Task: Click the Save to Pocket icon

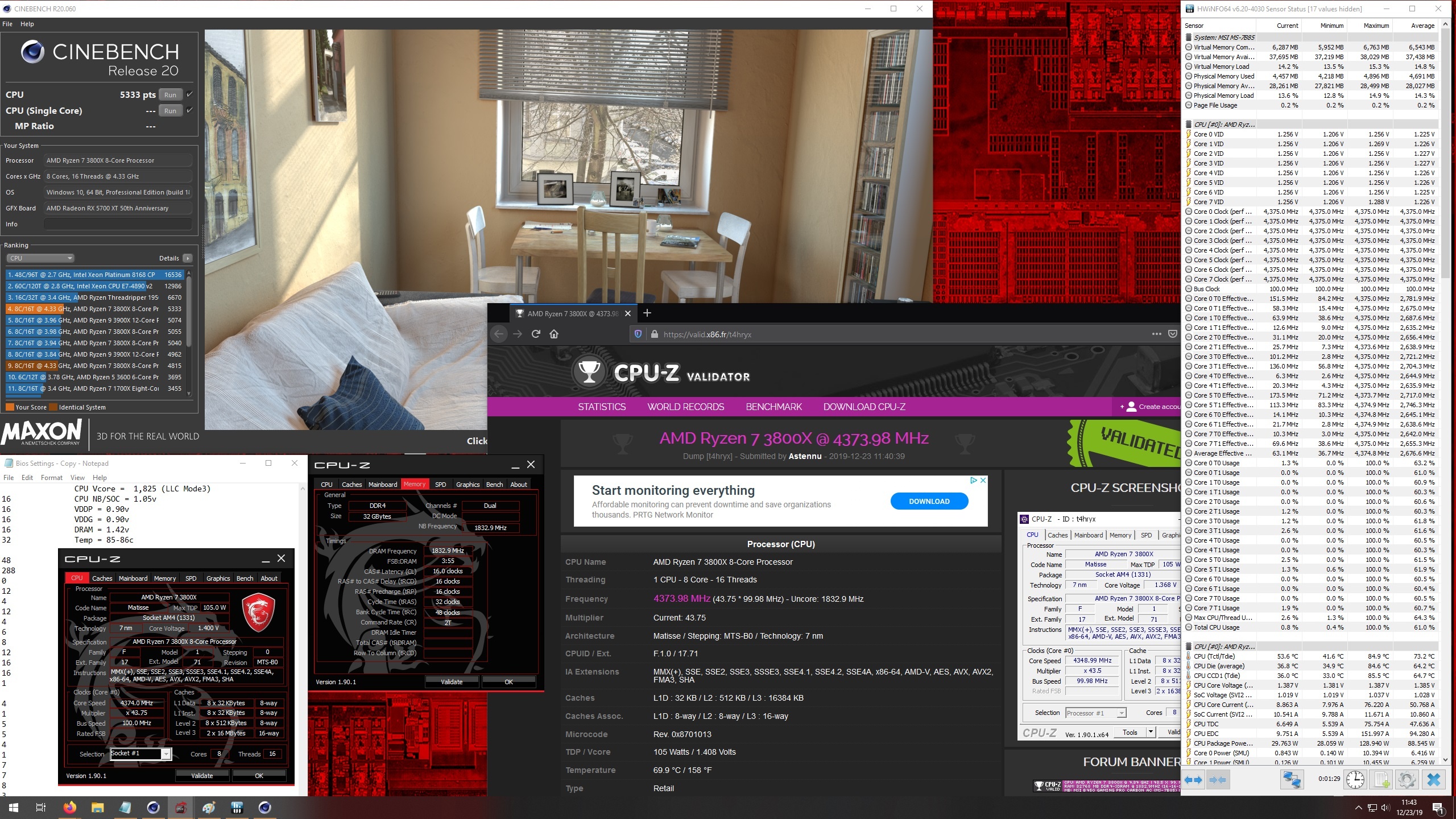Action: pyautogui.click(x=1172, y=334)
